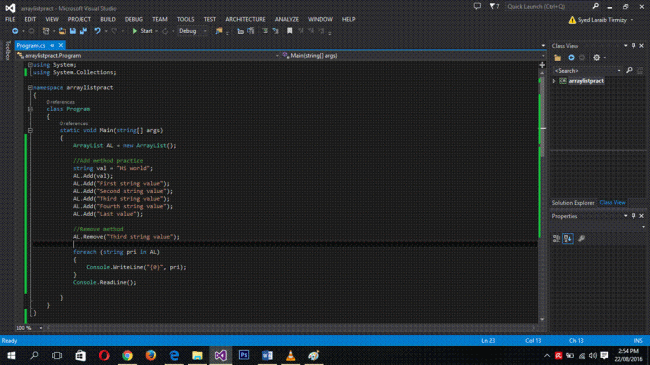Click the Find in Files toolbar icon
Image resolution: width=650 pixels, height=365 pixels.
(219, 31)
